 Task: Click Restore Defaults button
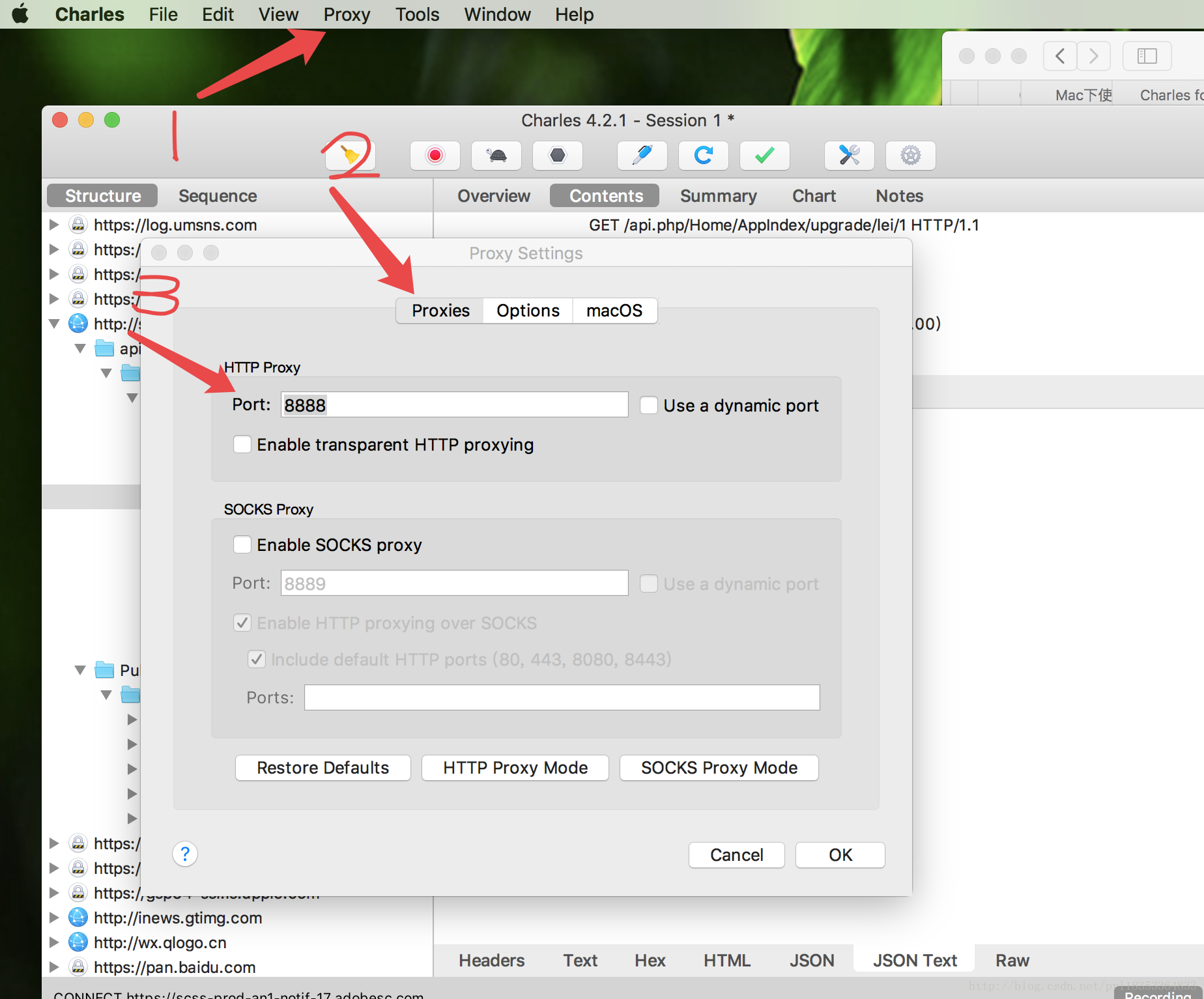(x=323, y=768)
